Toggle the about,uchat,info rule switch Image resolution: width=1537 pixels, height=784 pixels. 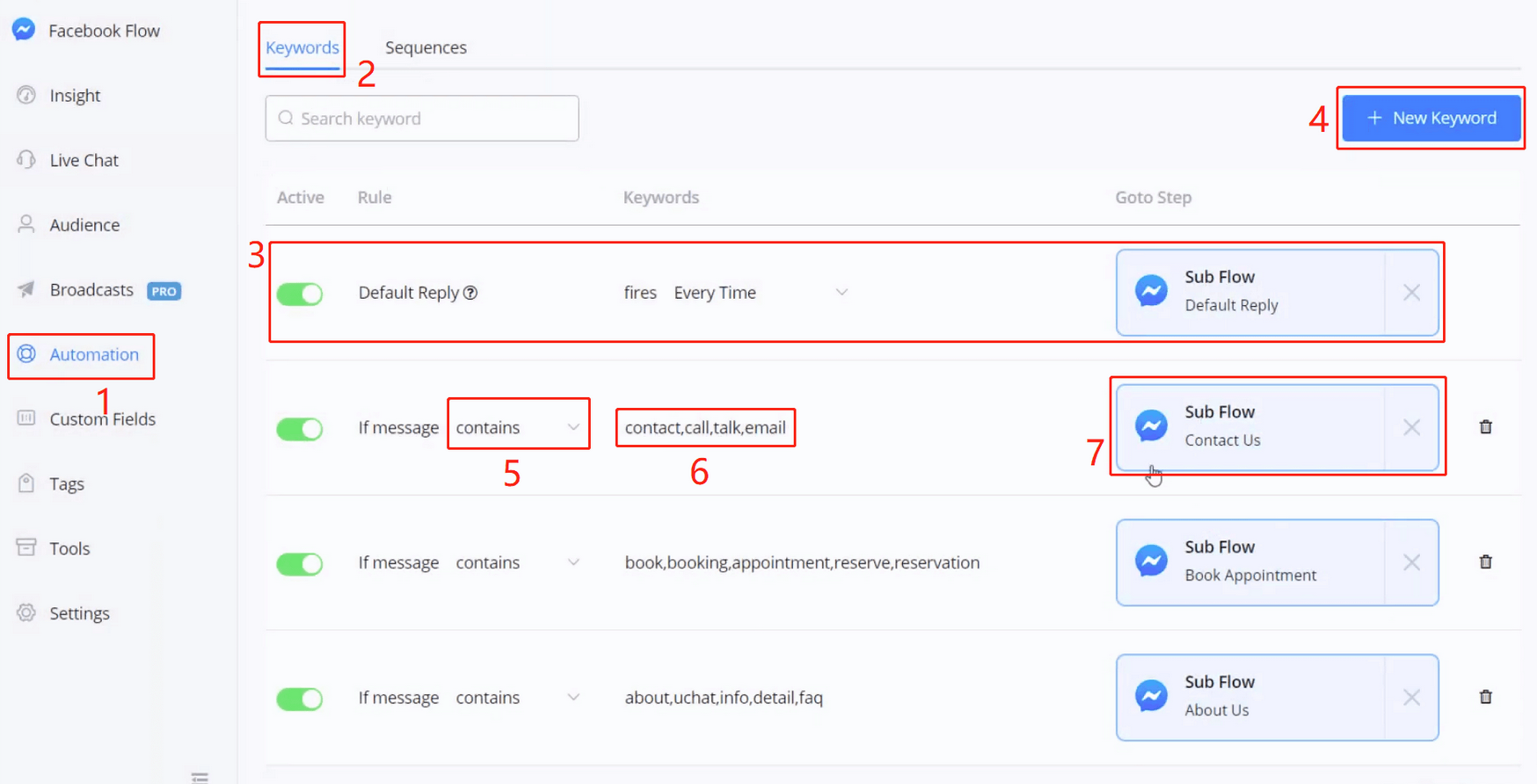(x=300, y=699)
